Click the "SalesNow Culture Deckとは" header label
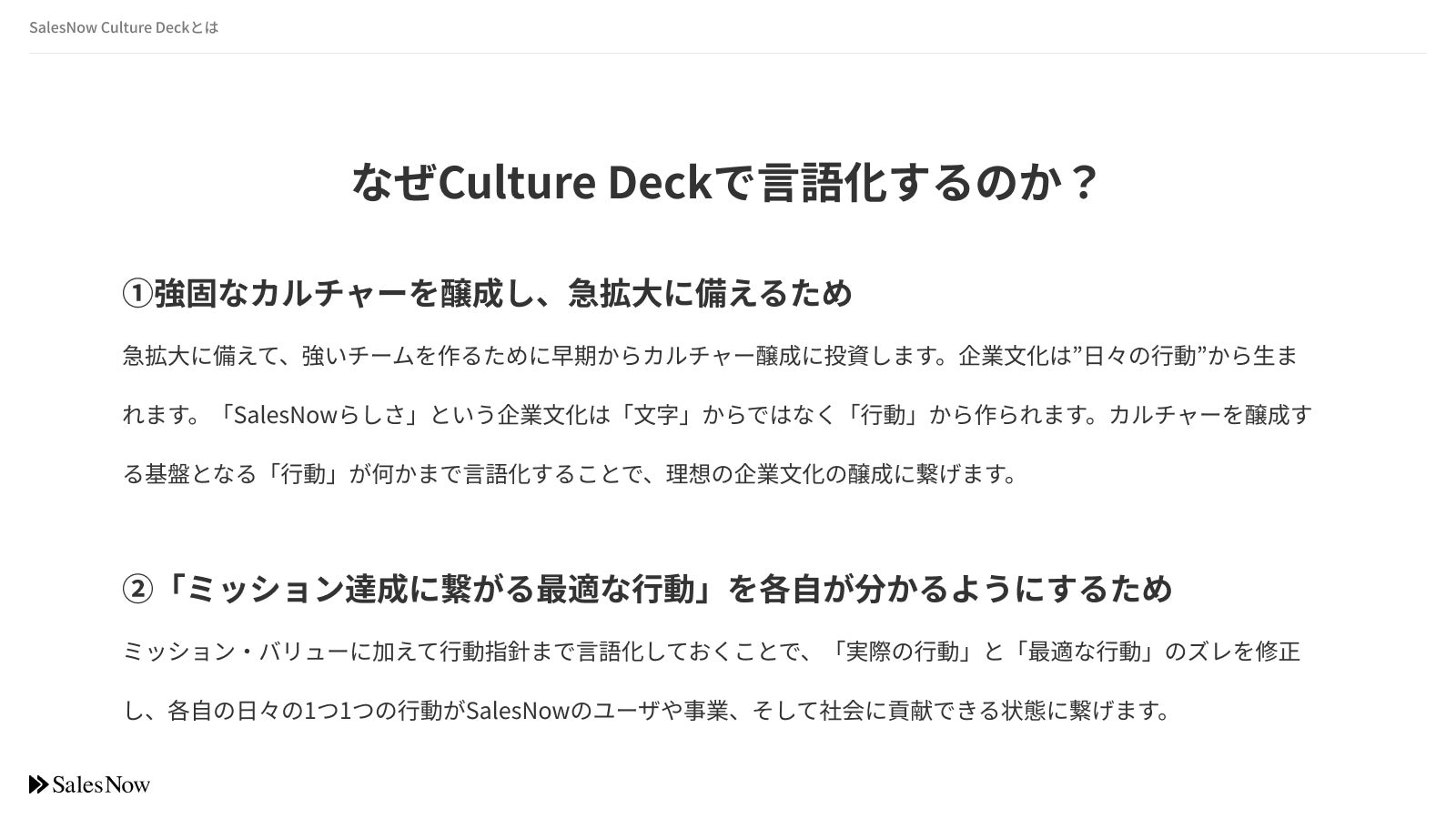1456x819 pixels. (124, 27)
